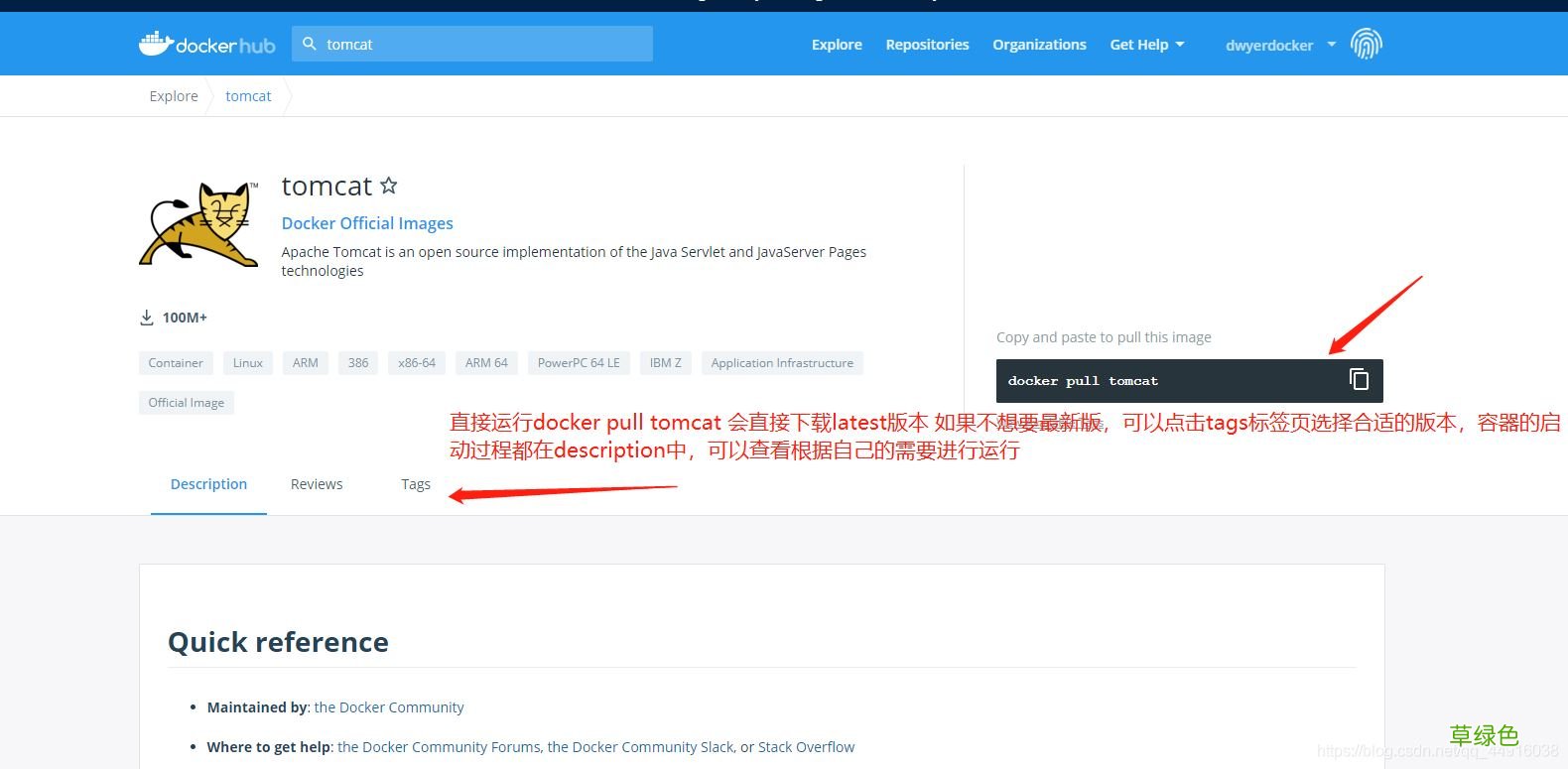
Task: Switch to the Description tab
Action: 208,484
